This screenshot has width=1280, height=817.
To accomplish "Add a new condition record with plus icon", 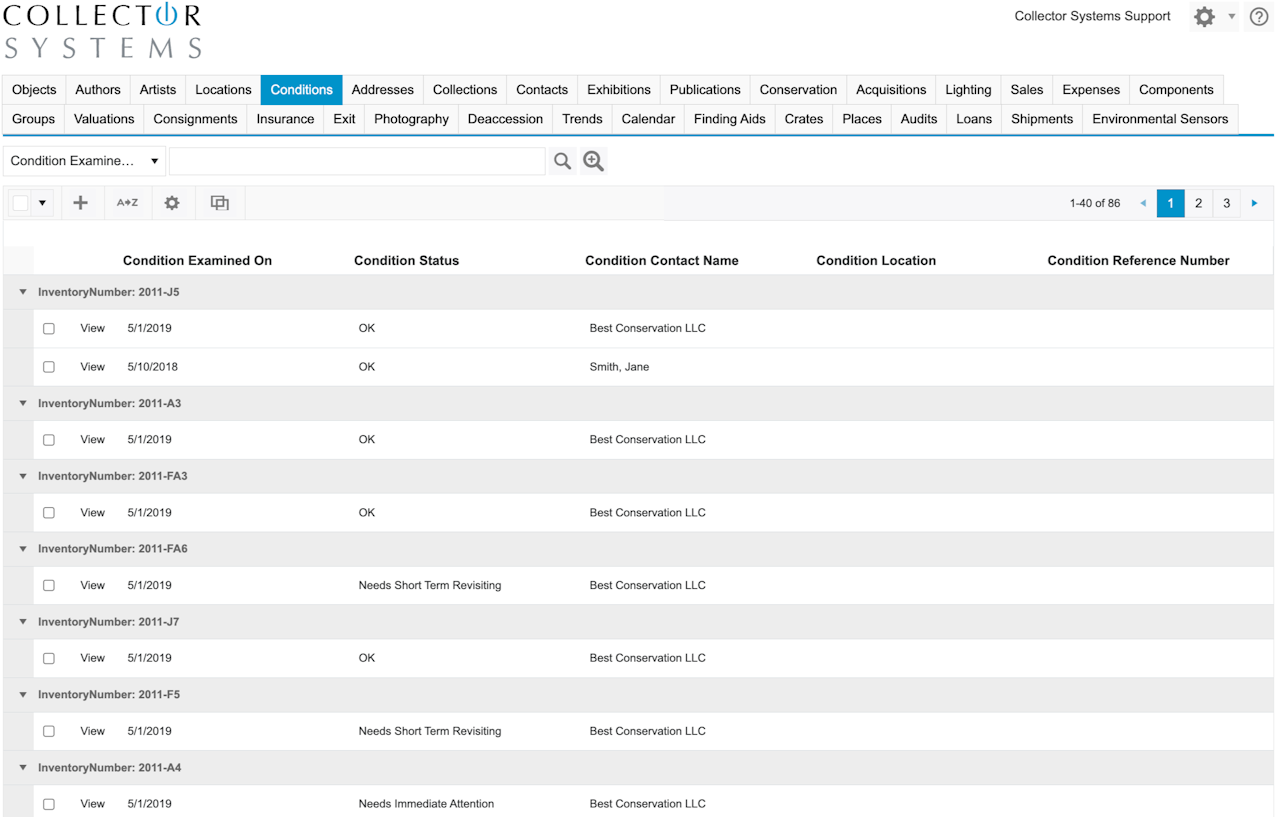I will click(x=81, y=203).
